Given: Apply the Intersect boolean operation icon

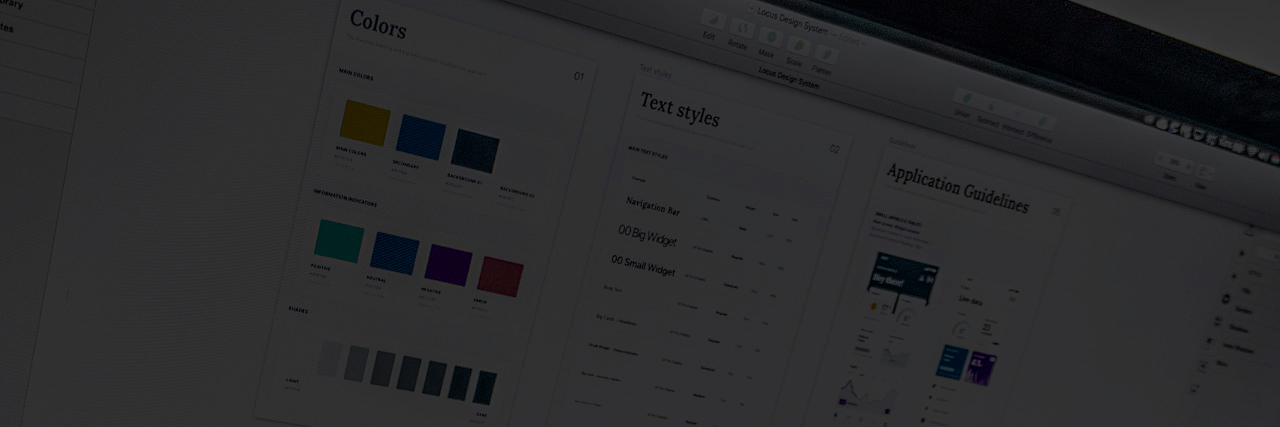Looking at the screenshot, I should click(x=1016, y=114).
